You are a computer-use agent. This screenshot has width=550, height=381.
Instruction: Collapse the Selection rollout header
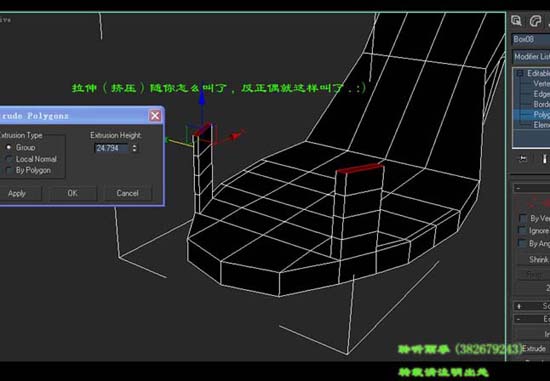tap(532, 188)
